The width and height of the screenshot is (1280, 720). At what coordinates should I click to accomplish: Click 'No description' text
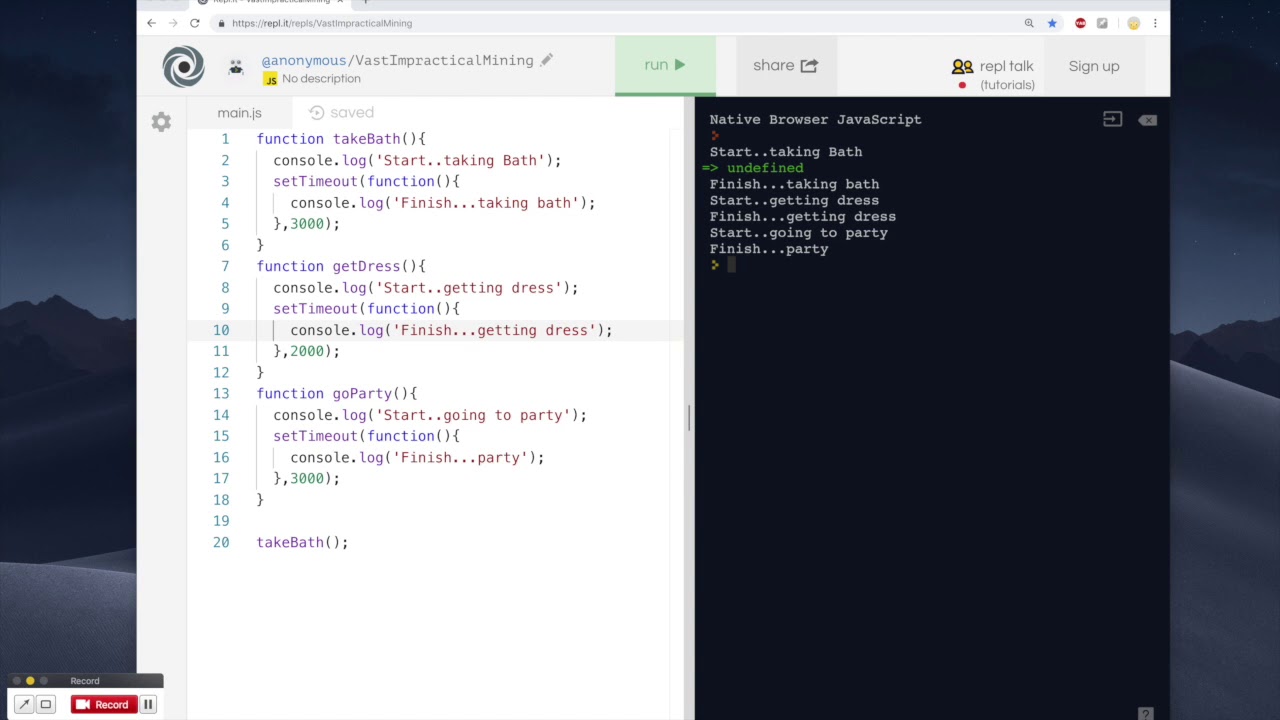(x=321, y=79)
